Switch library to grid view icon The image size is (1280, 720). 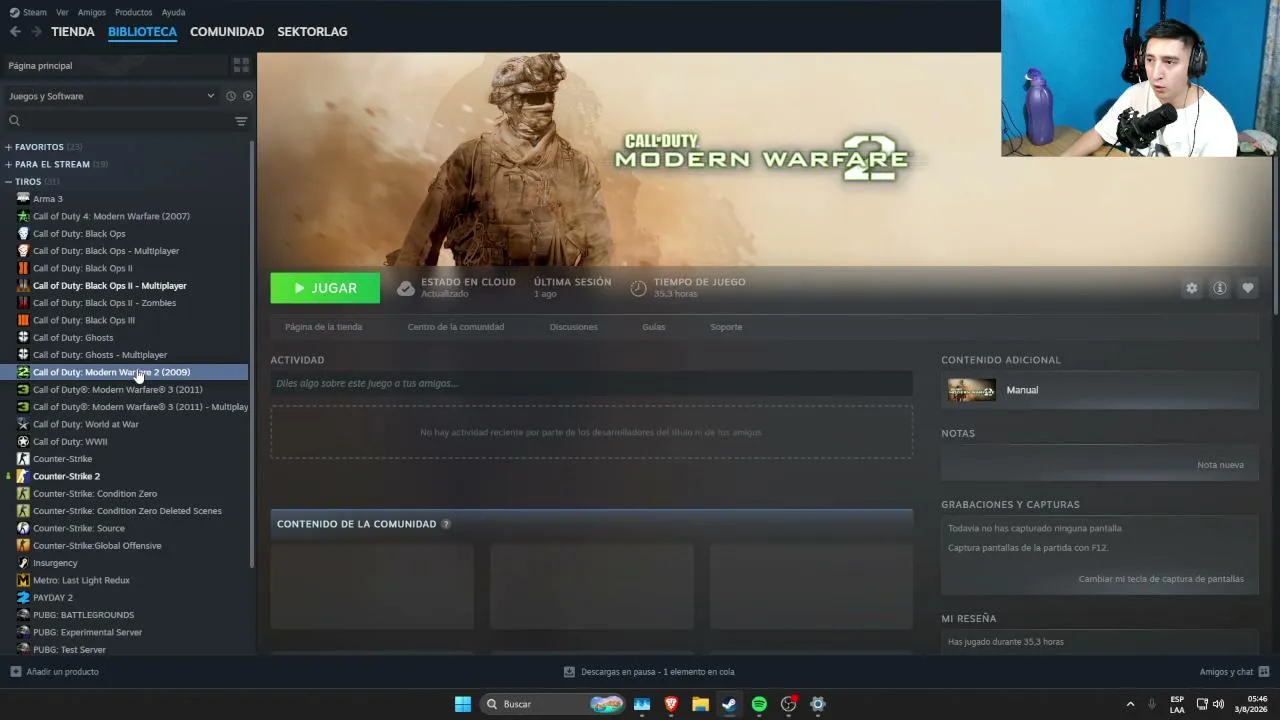pos(241,65)
